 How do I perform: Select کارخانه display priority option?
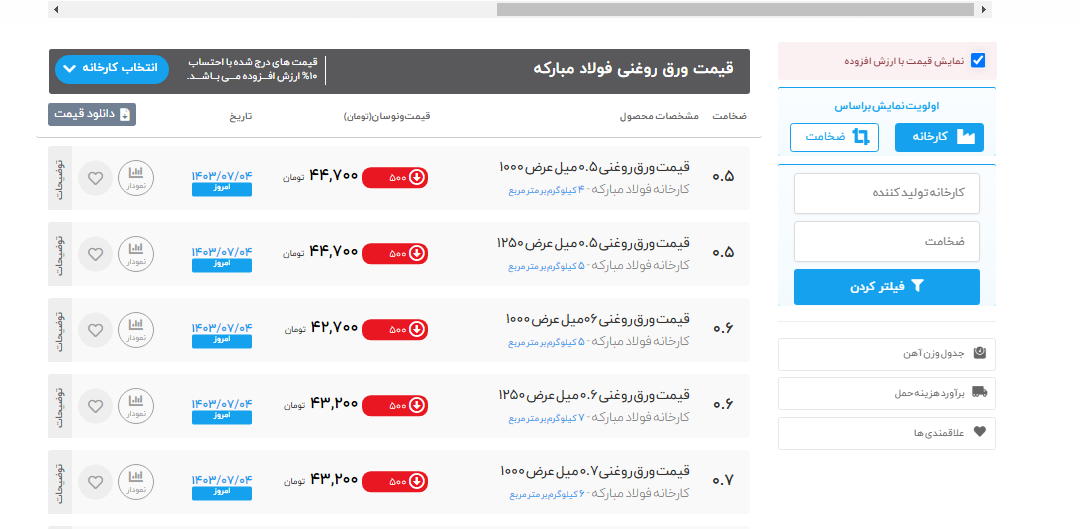[939, 137]
